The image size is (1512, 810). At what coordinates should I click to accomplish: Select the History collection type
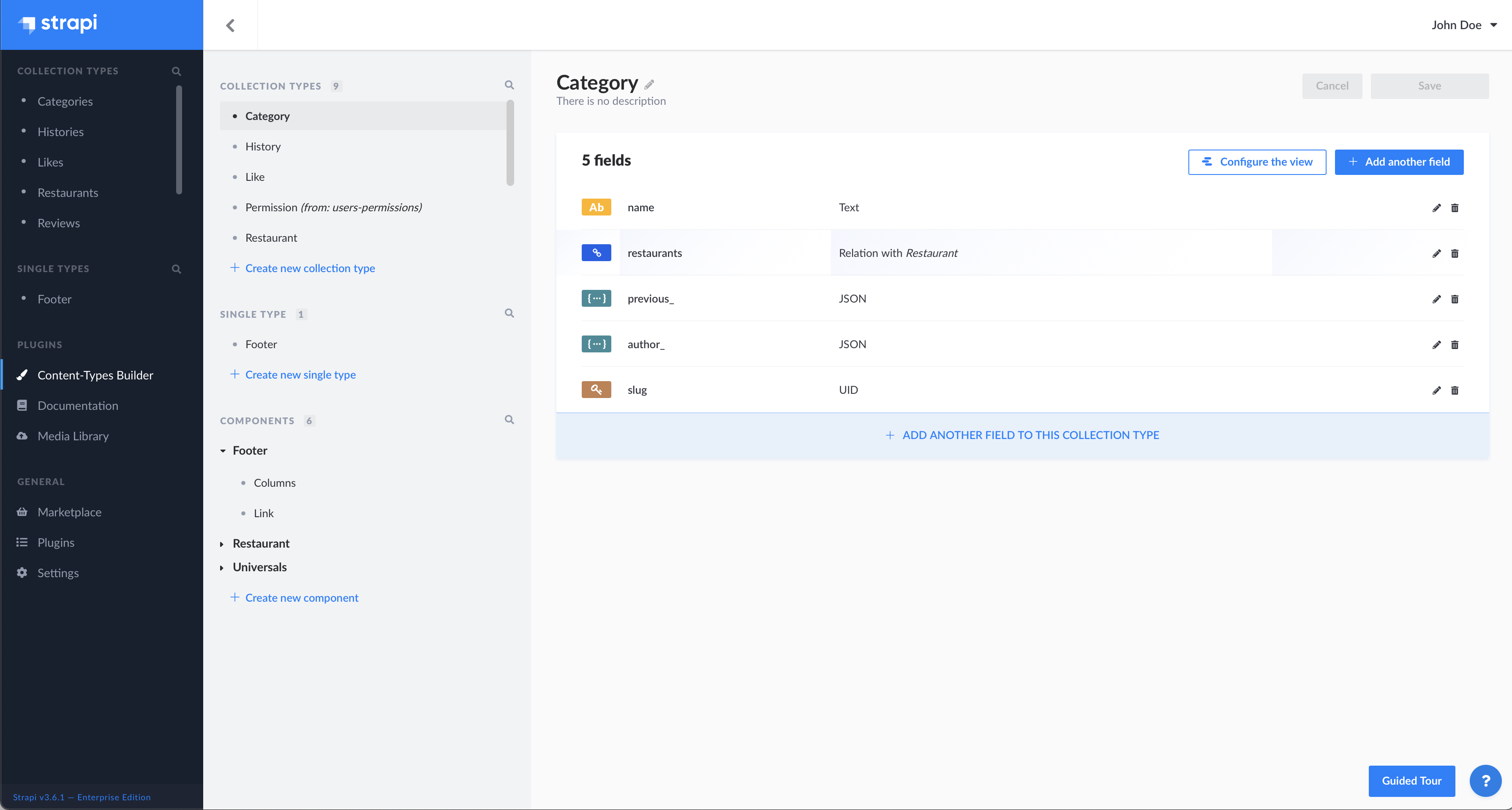[262, 147]
